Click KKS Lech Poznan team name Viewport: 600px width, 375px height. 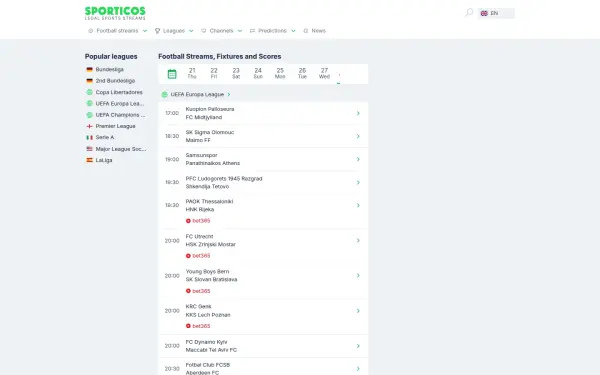tap(208, 315)
